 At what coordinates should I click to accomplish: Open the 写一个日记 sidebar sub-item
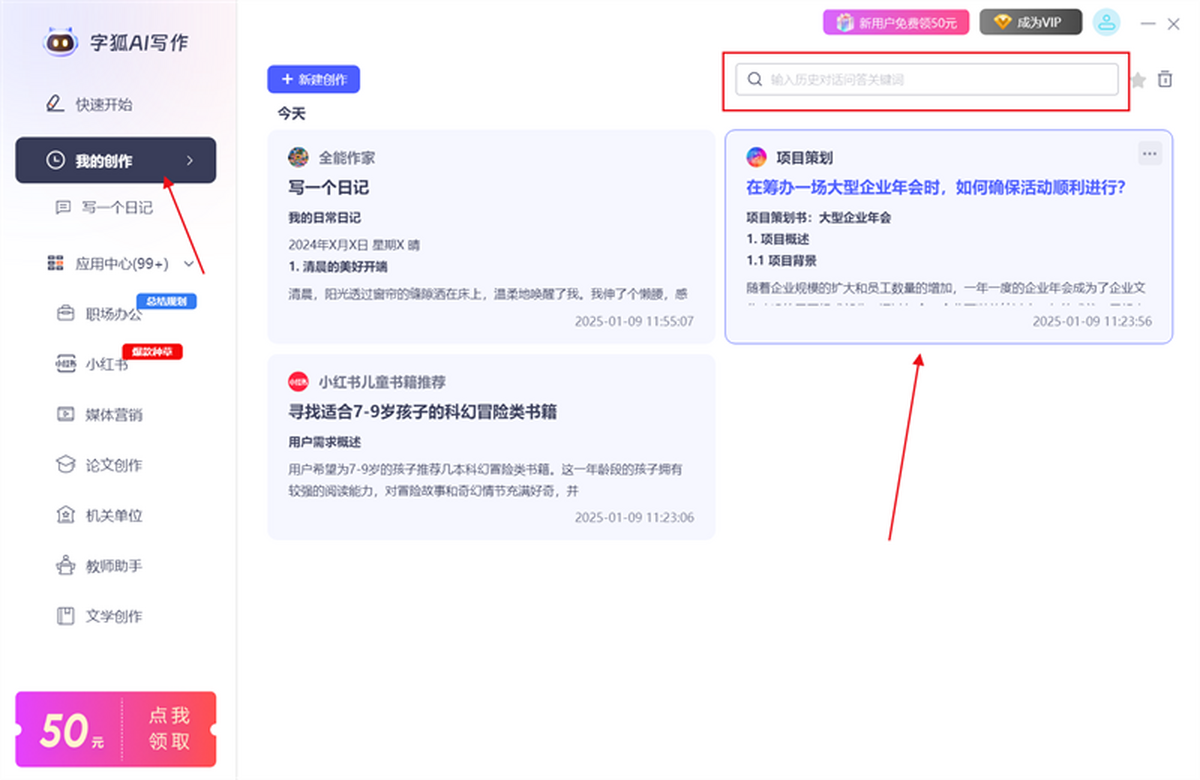tap(115, 207)
